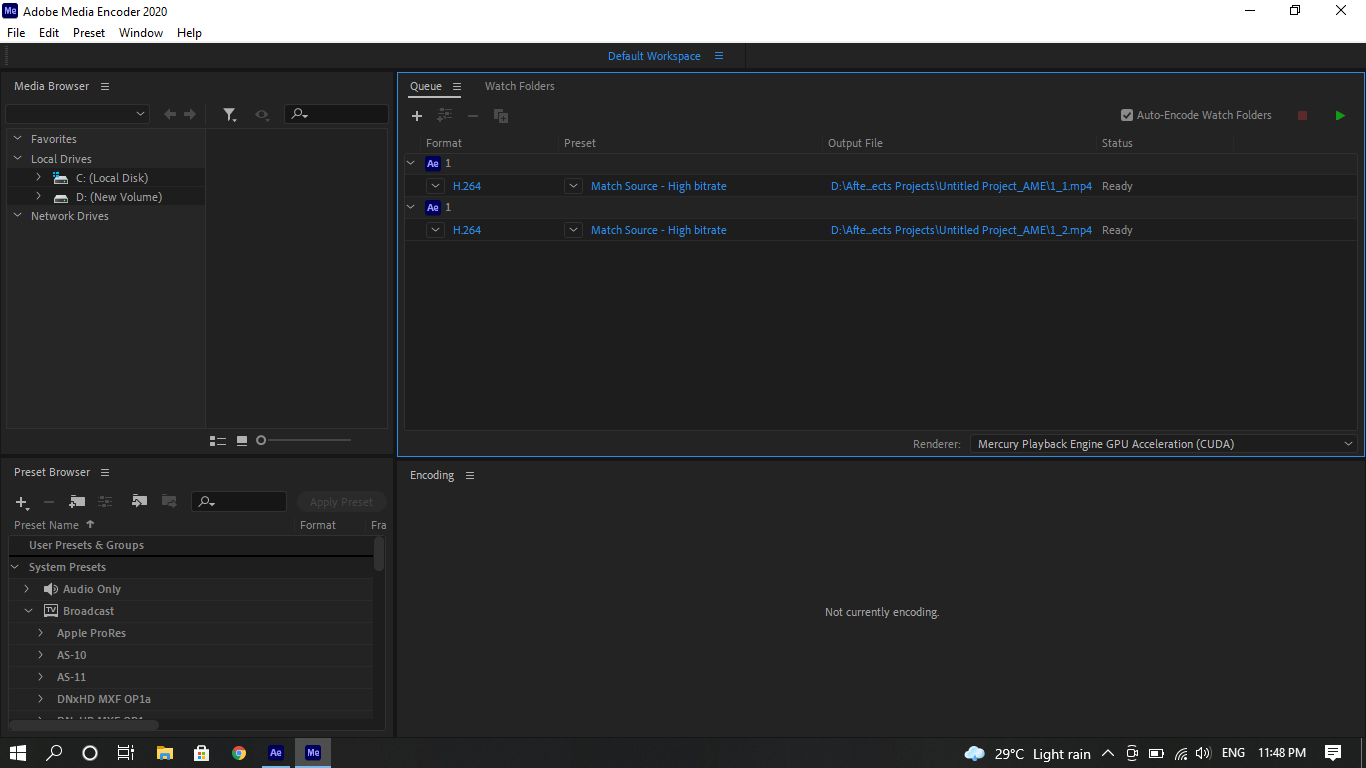Remove the selected item from the queue
The width and height of the screenshot is (1366, 768).
(x=473, y=116)
